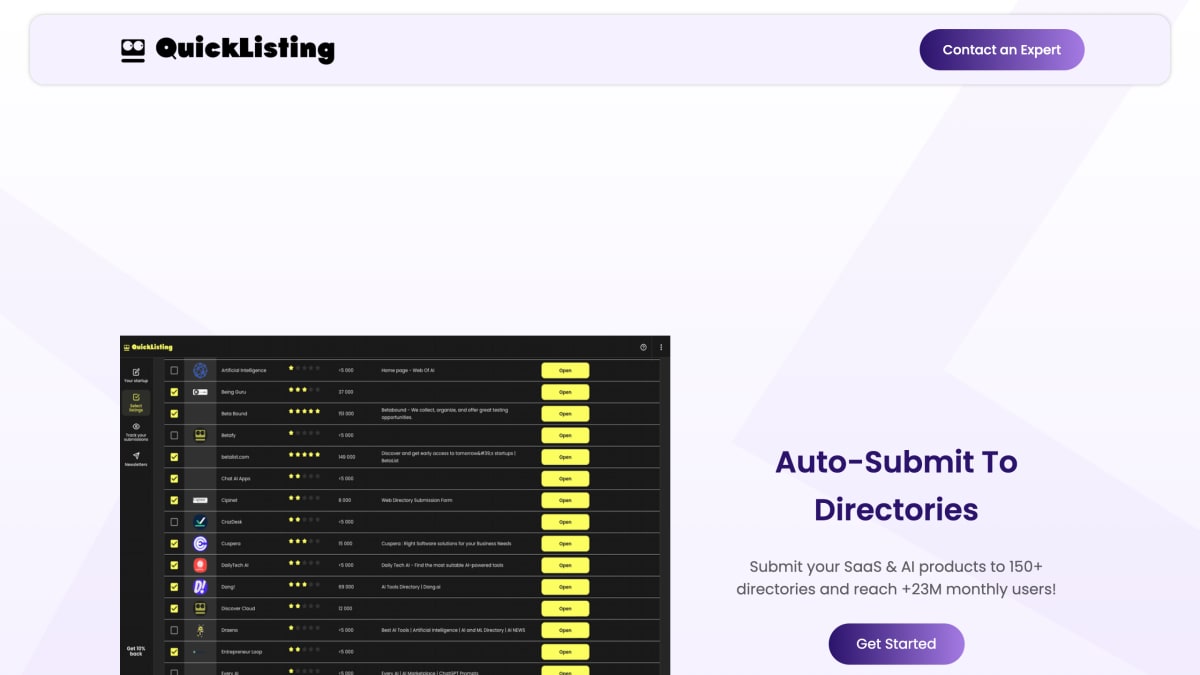The height and width of the screenshot is (675, 1200).
Task: Click the 'Home page - Web Of AI' description
Action: tap(408, 370)
